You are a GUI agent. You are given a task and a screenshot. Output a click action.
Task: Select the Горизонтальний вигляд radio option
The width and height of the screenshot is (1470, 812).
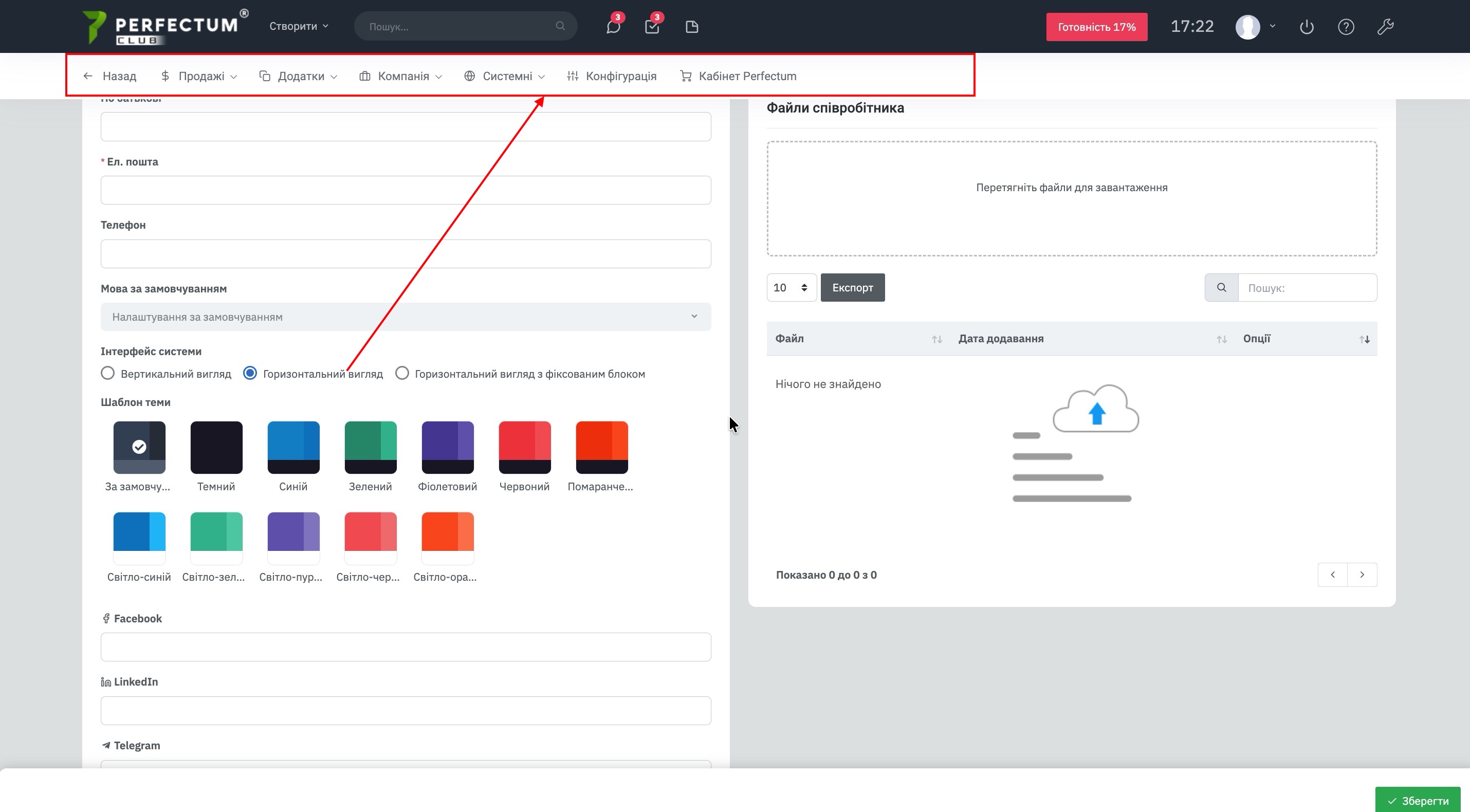click(250, 373)
